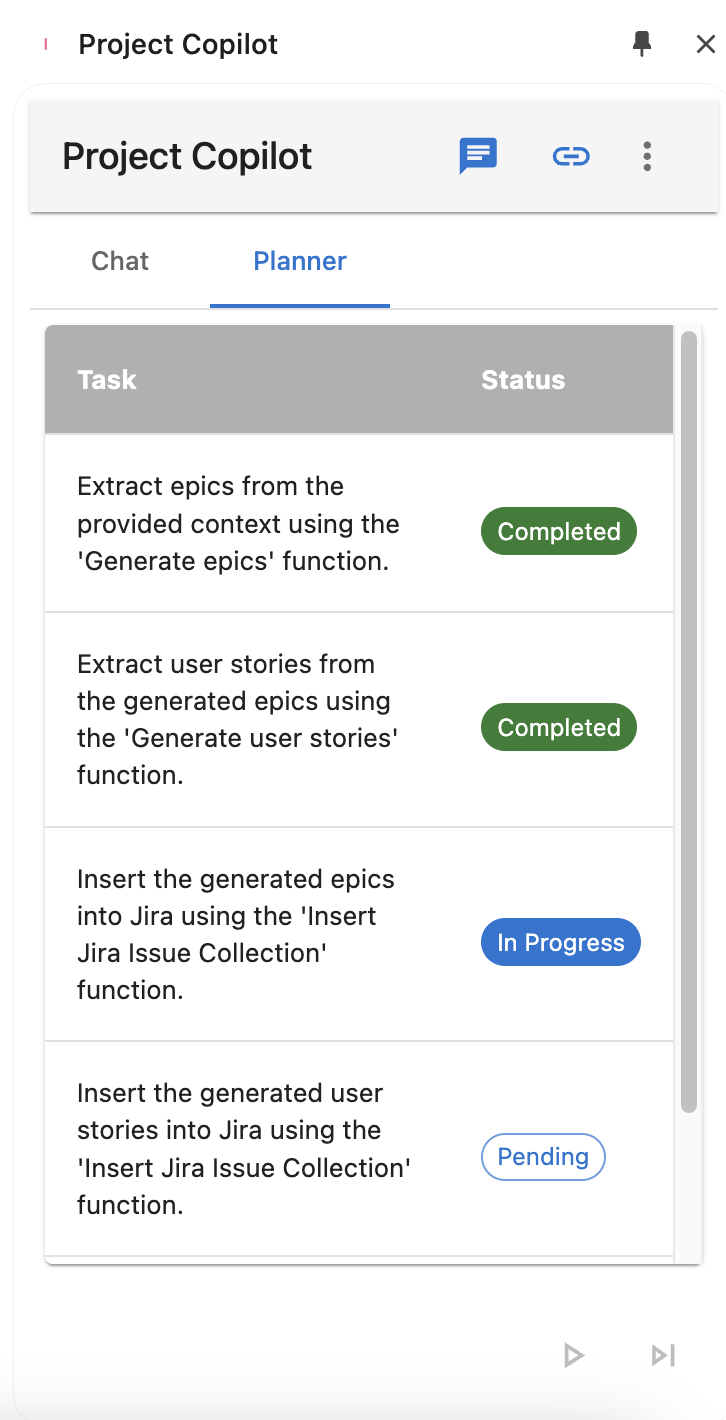
Task: Click the Pending status badge
Action: 543,1157
